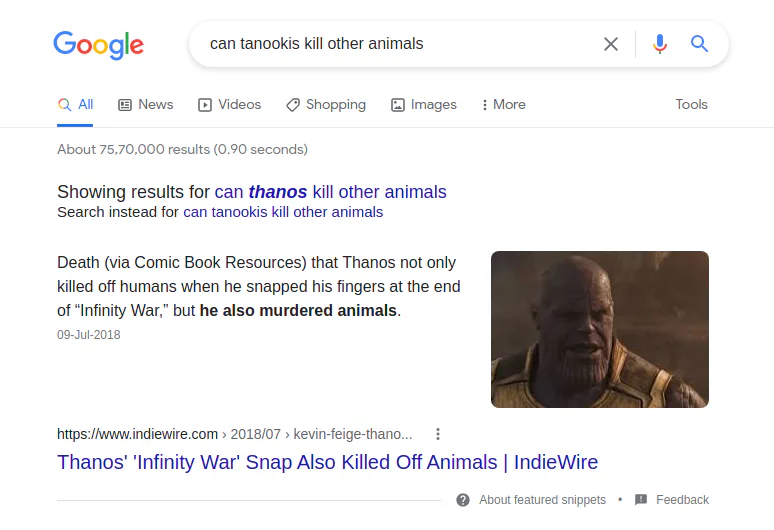Open the Thanos' 'Infinity War' Snap IndieWire result
The height and width of the screenshot is (530, 774).
point(327,462)
